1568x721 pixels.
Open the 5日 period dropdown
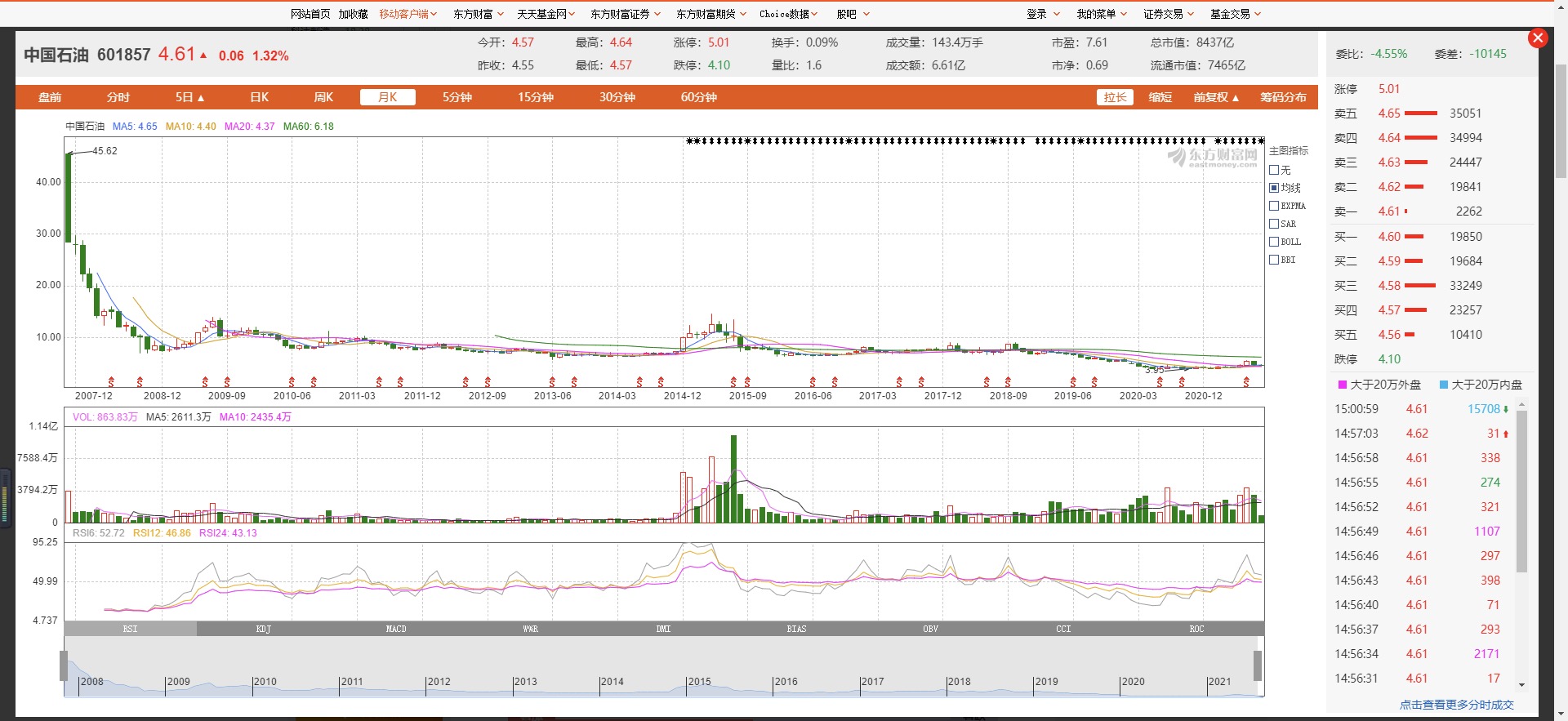pyautogui.click(x=189, y=97)
